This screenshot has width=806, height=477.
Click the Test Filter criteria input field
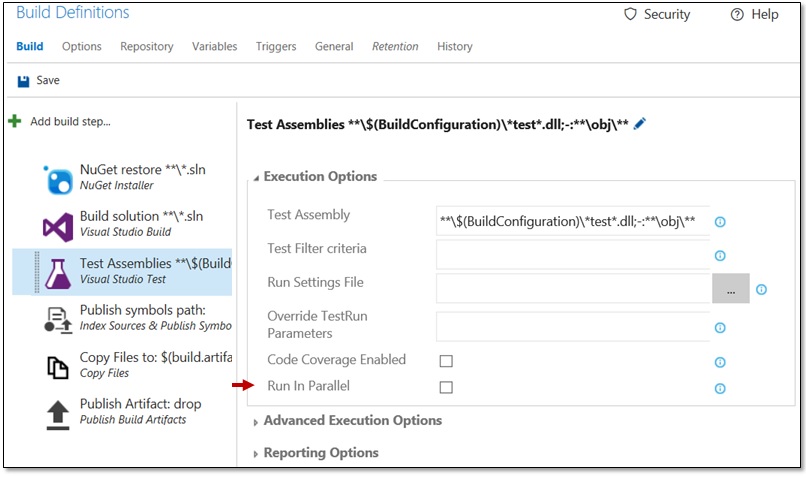click(x=572, y=255)
